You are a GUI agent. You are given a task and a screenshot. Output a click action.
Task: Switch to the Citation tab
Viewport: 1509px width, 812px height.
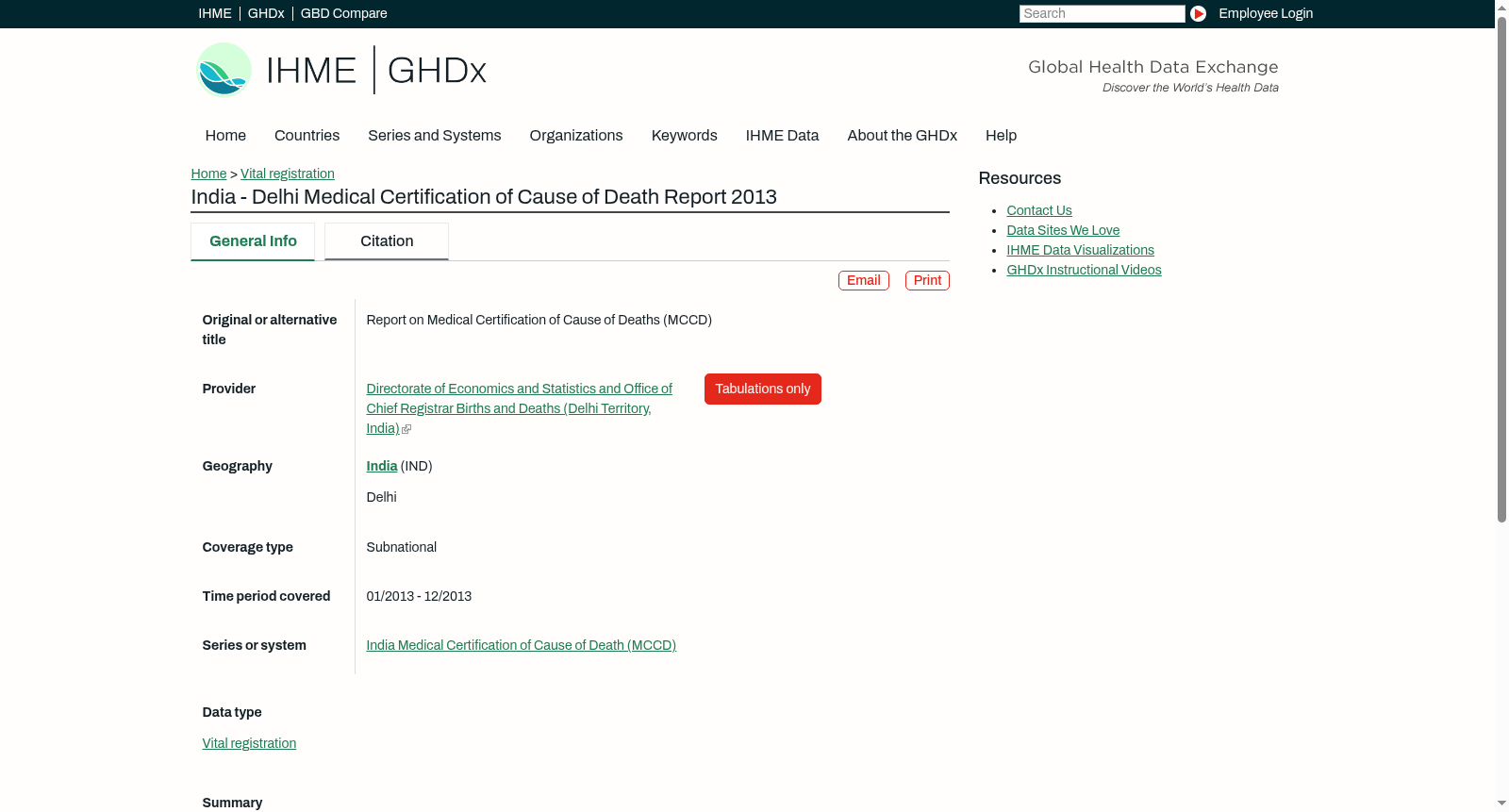click(x=387, y=241)
